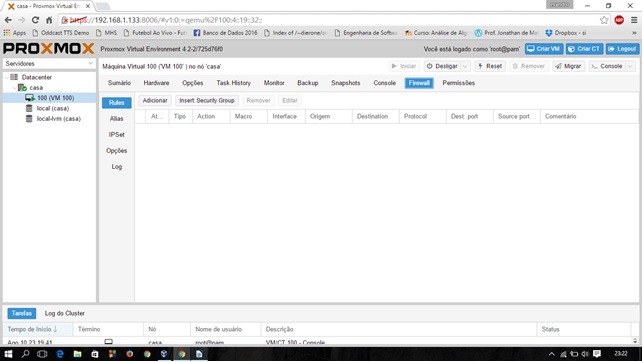Open Desligar dropdown arrow

pos(465,66)
